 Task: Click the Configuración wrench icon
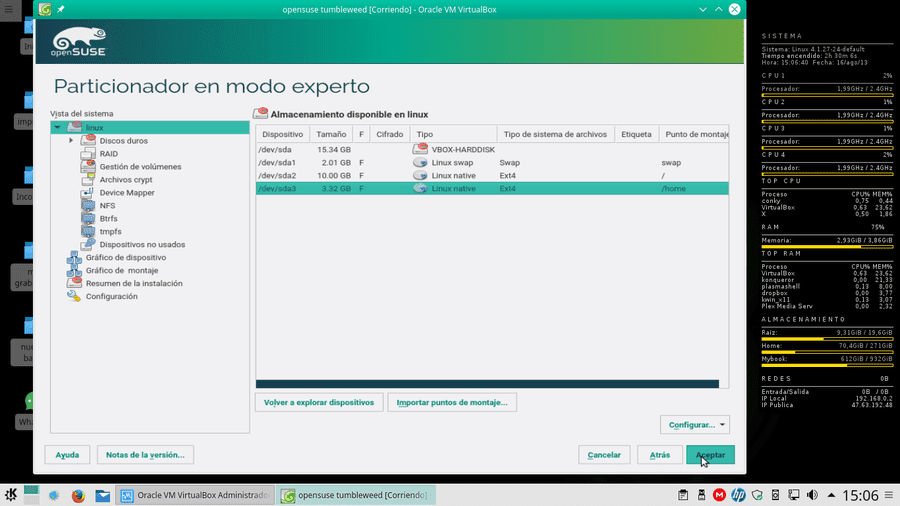pyautogui.click(x=73, y=296)
